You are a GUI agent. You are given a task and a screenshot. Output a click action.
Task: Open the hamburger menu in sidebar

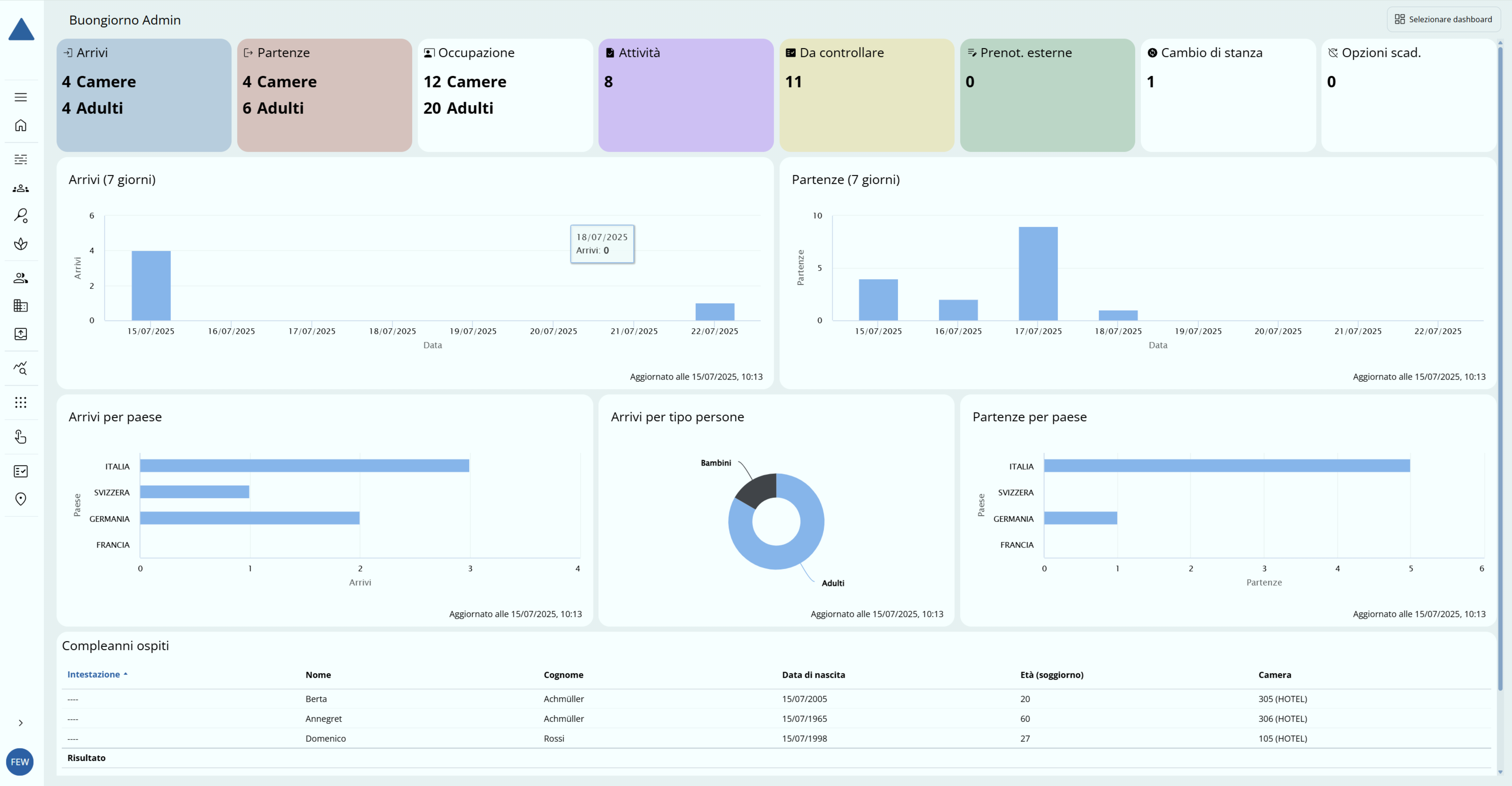21,97
